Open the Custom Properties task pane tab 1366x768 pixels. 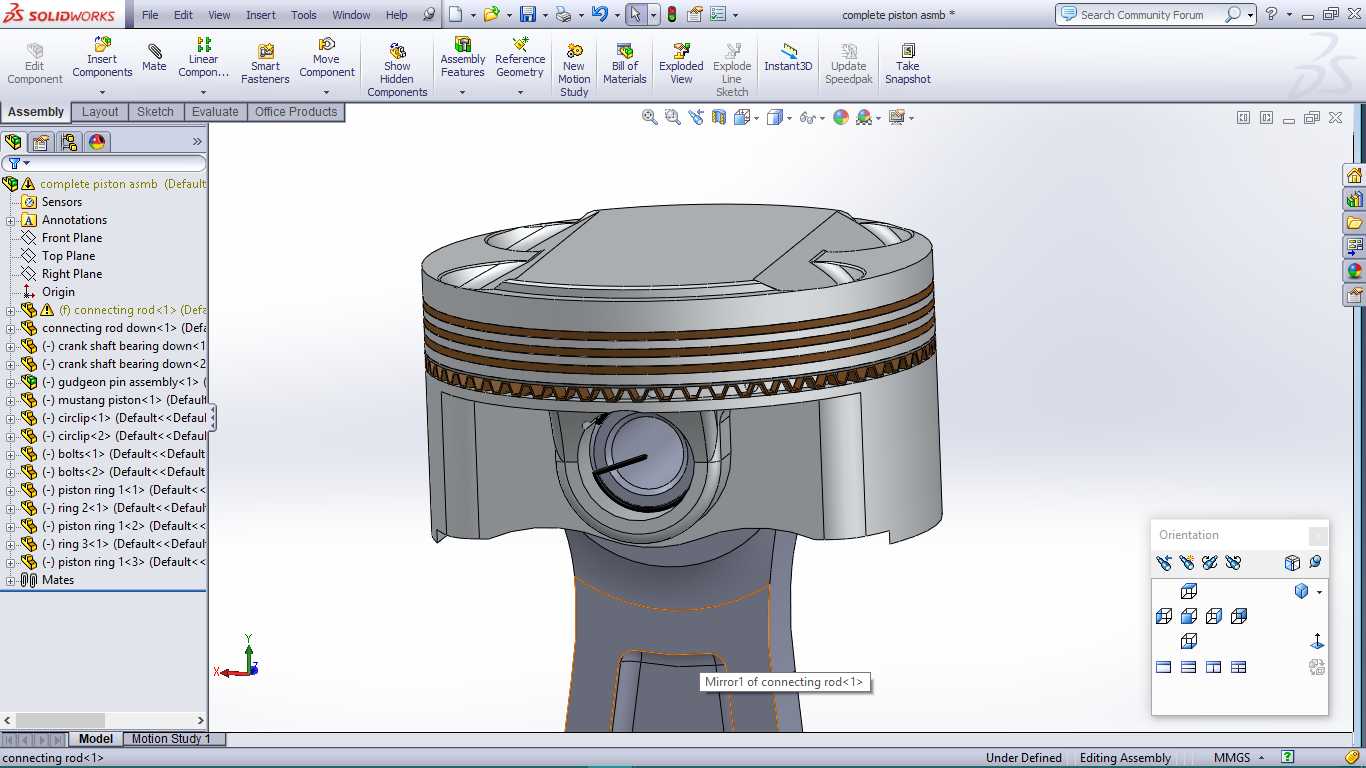(x=1355, y=295)
